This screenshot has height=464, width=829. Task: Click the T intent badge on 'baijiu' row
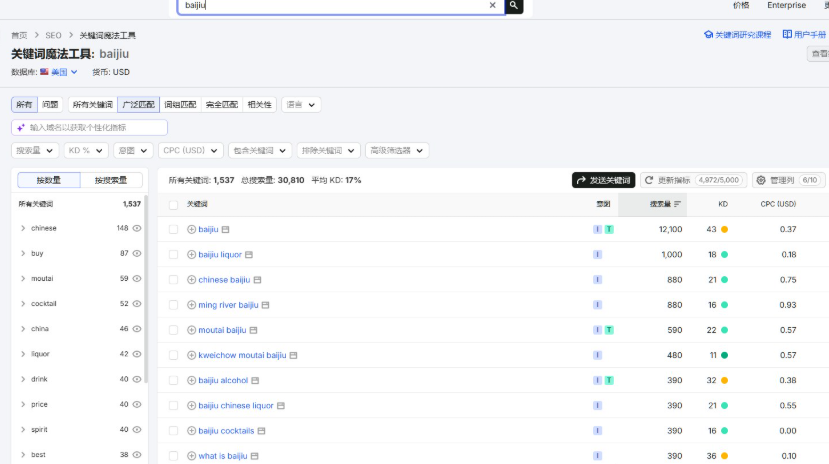click(609, 229)
